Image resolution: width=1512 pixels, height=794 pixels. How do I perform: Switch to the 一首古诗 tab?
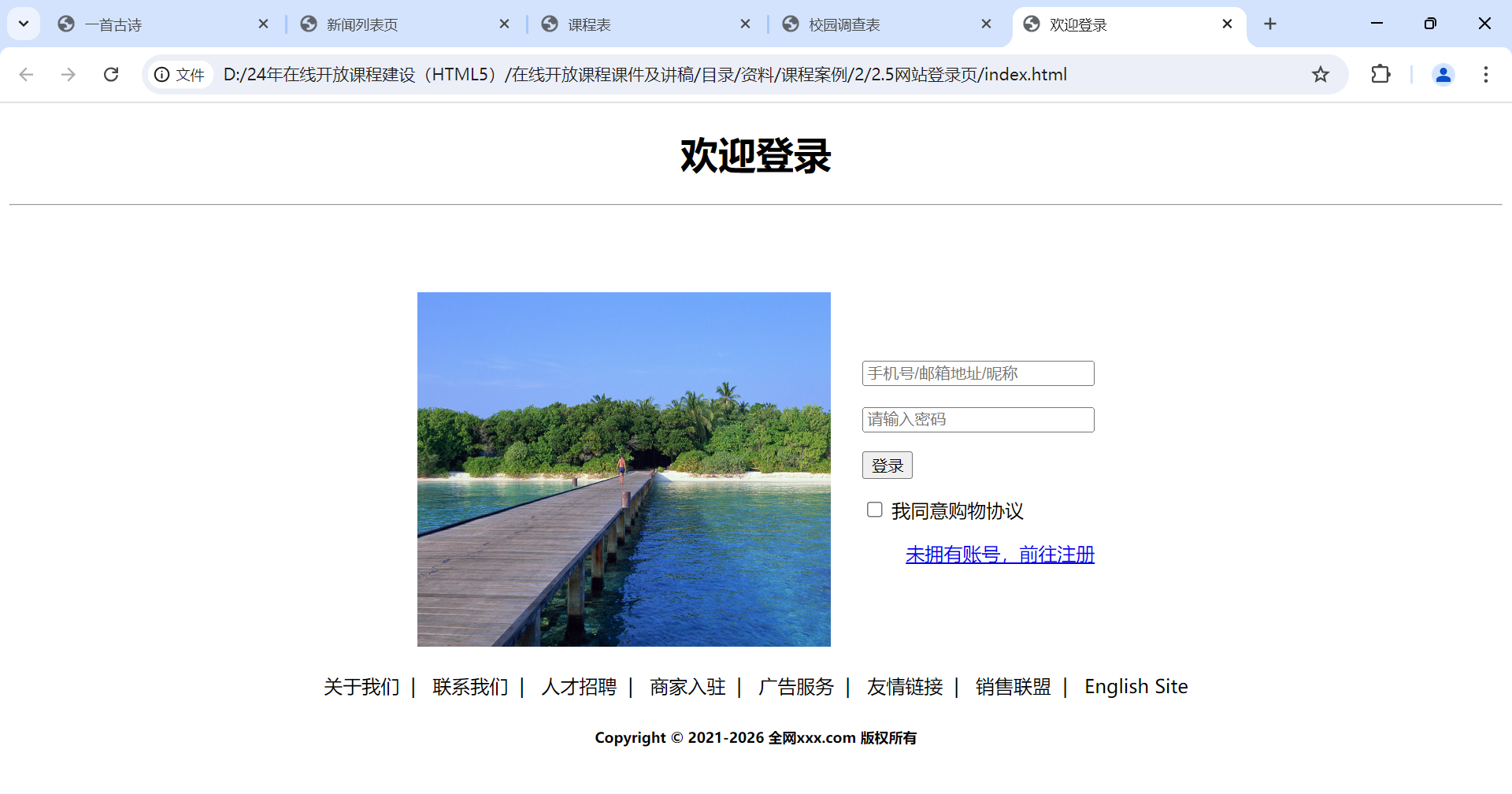point(163,24)
